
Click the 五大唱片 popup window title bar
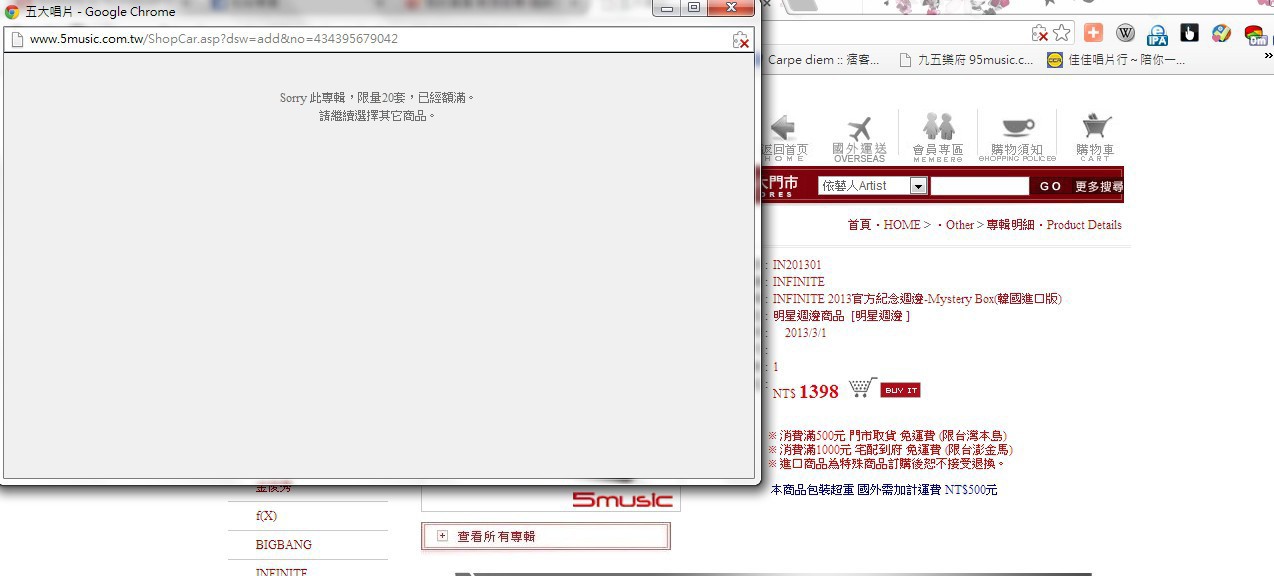pyautogui.click(x=330, y=12)
